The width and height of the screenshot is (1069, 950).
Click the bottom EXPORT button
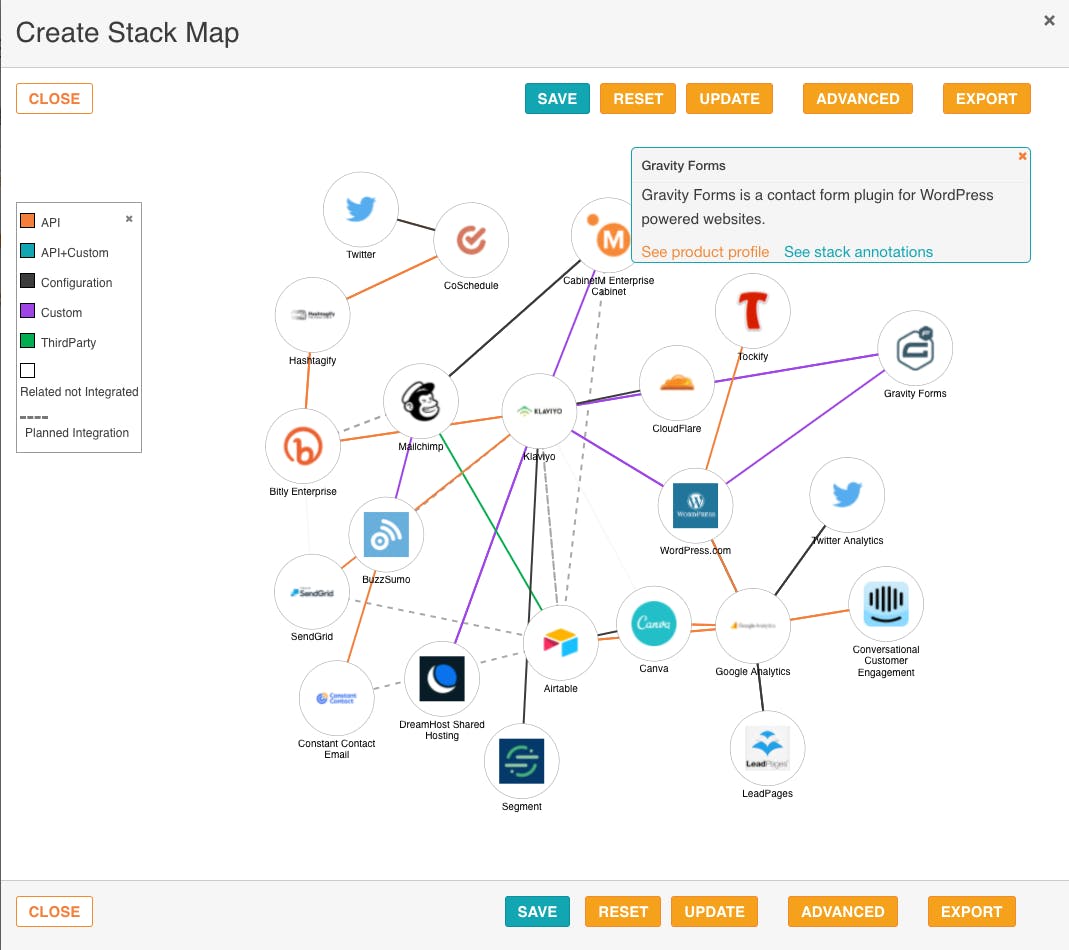coord(972,911)
